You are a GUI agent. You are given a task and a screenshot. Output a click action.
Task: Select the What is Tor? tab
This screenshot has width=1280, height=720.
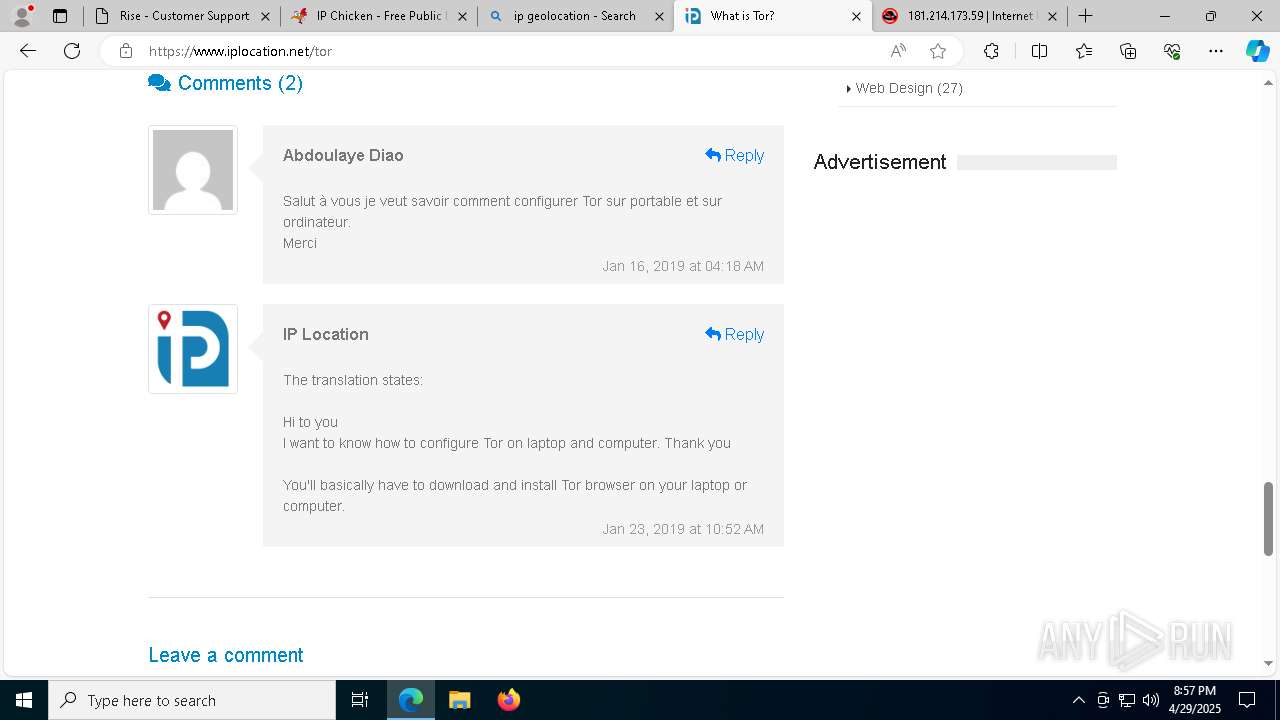pos(773,16)
